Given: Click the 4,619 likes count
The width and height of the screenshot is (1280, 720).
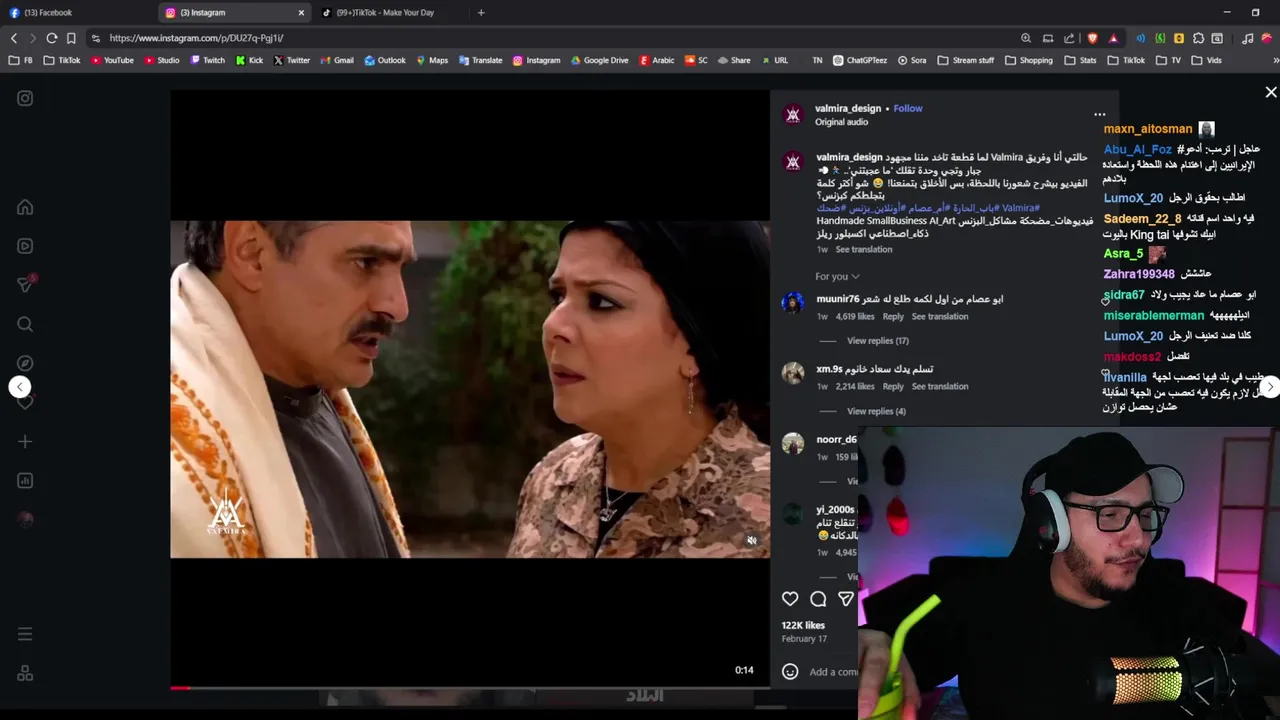Looking at the screenshot, I should (x=855, y=316).
